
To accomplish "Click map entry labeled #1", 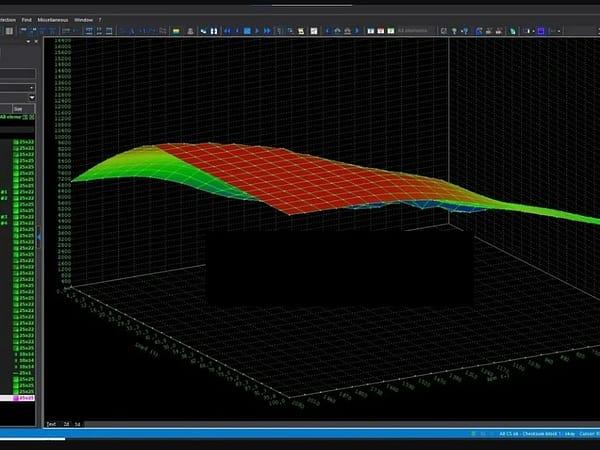I will [4, 192].
